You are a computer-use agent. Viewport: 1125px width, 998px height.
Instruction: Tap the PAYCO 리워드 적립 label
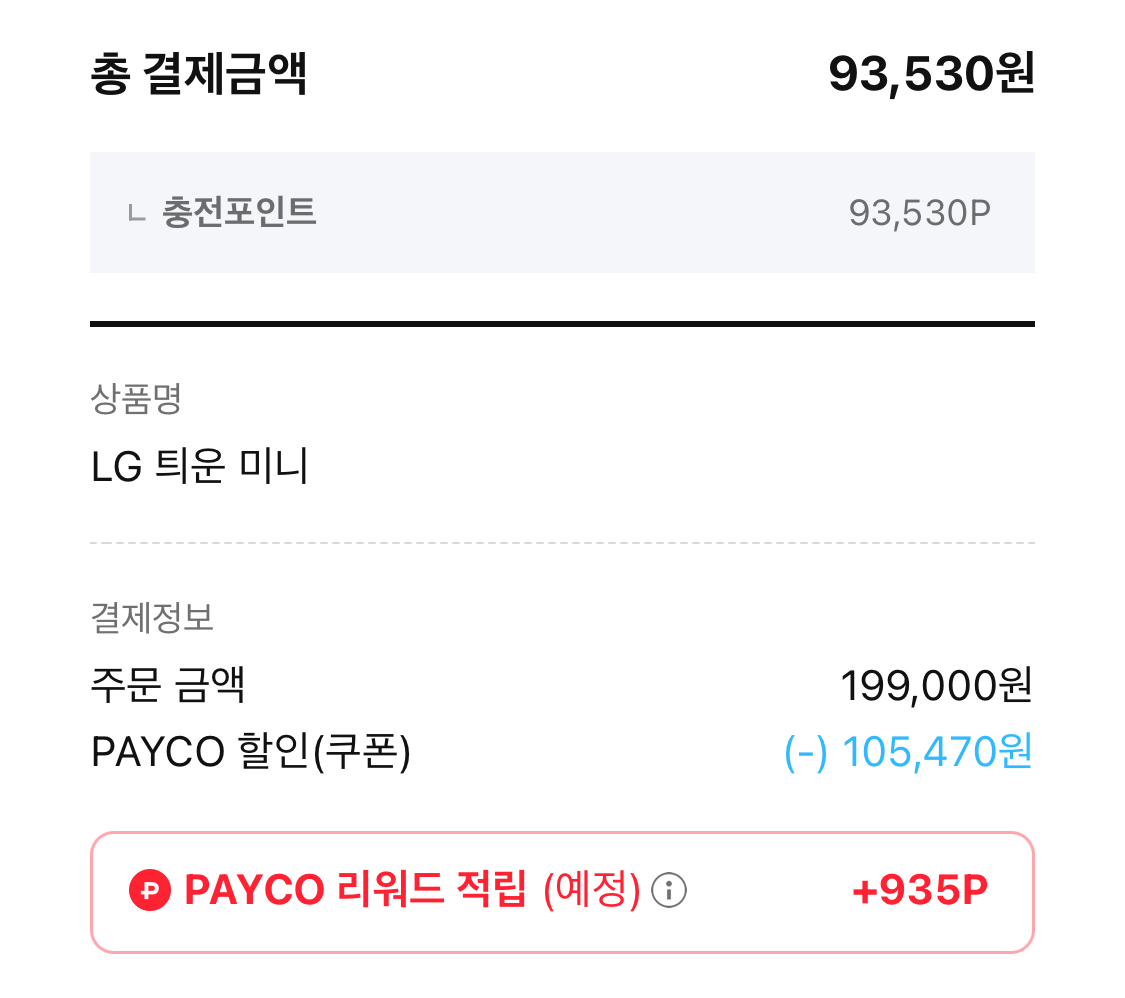[355, 889]
